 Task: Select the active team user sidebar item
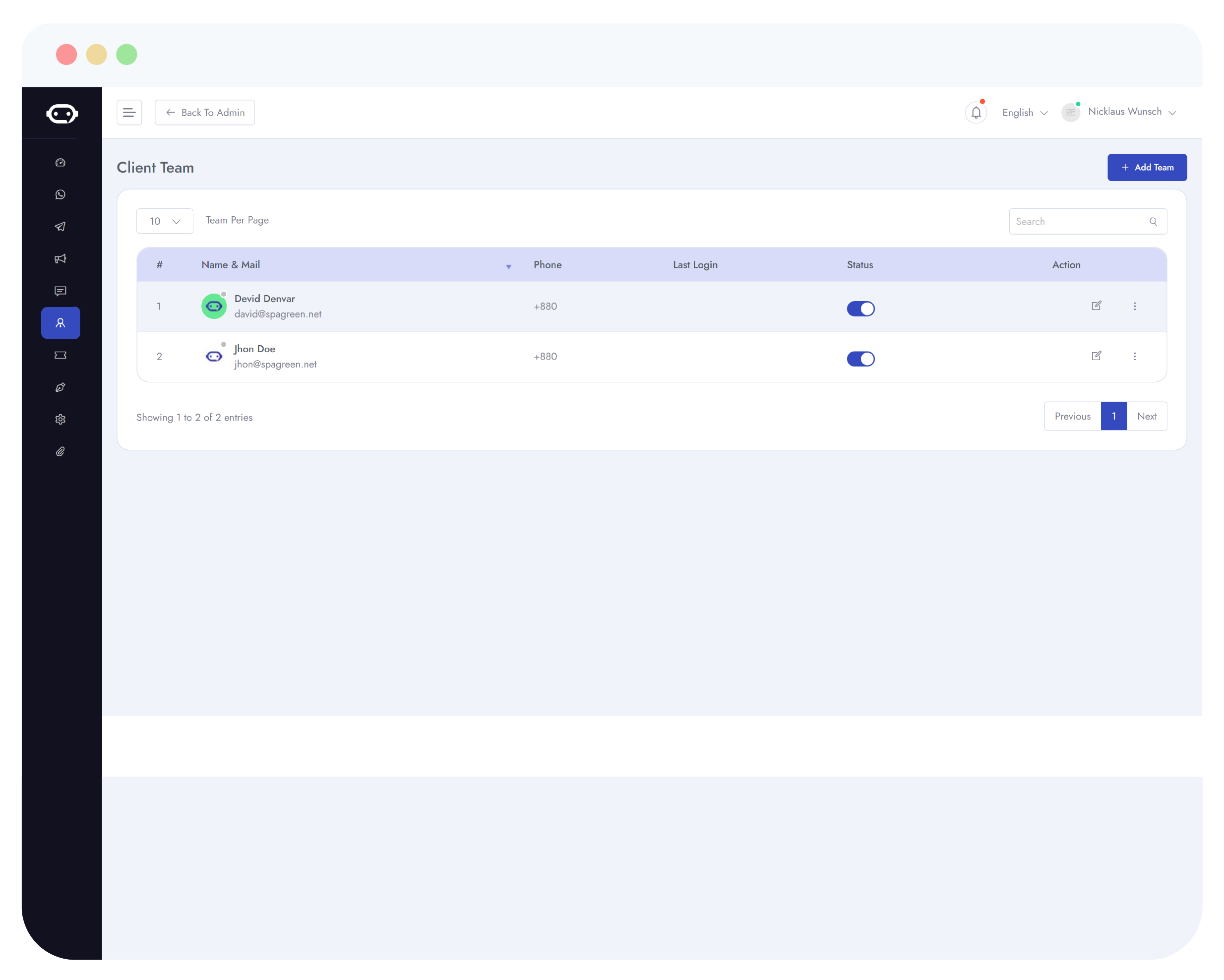60,323
